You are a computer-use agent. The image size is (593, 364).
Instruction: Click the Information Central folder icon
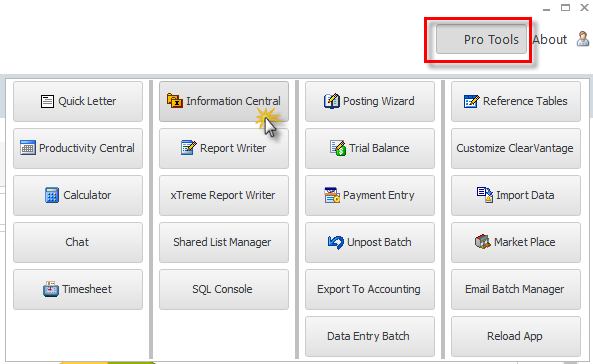(175, 101)
